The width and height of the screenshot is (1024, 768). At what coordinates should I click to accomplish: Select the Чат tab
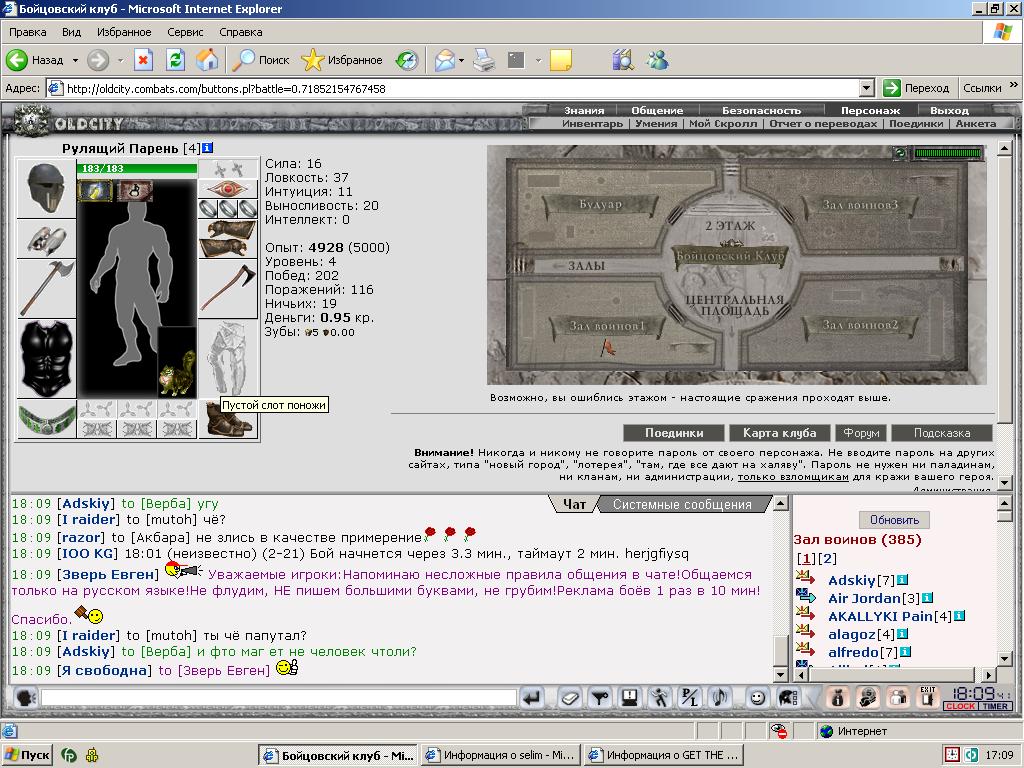point(574,504)
